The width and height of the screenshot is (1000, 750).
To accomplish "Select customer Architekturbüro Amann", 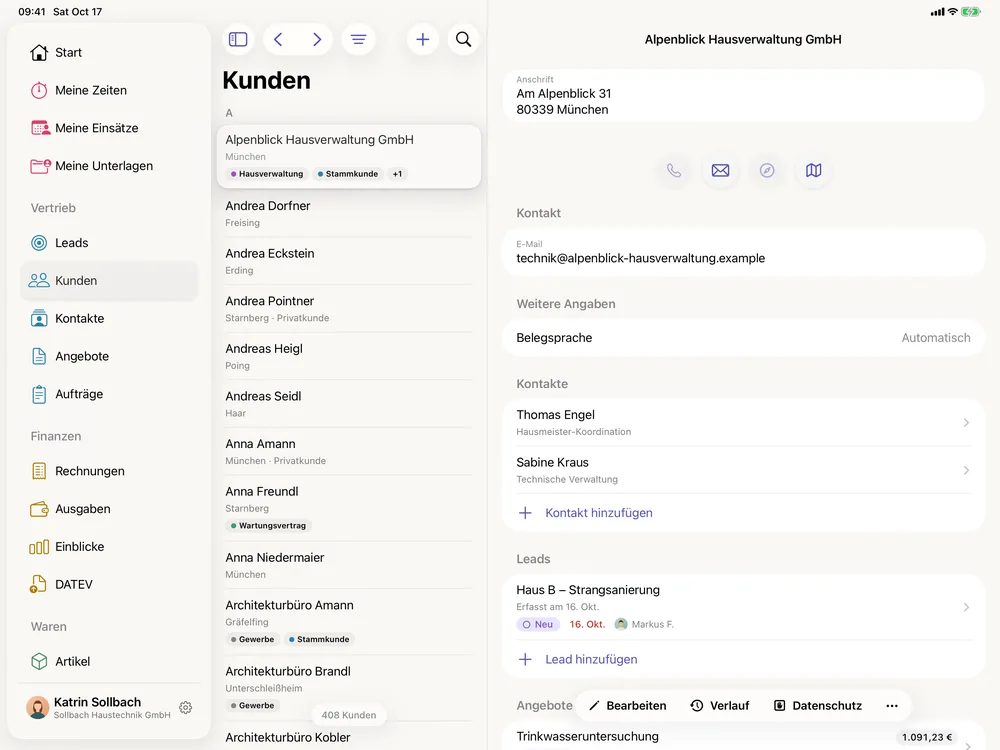I will 349,622.
